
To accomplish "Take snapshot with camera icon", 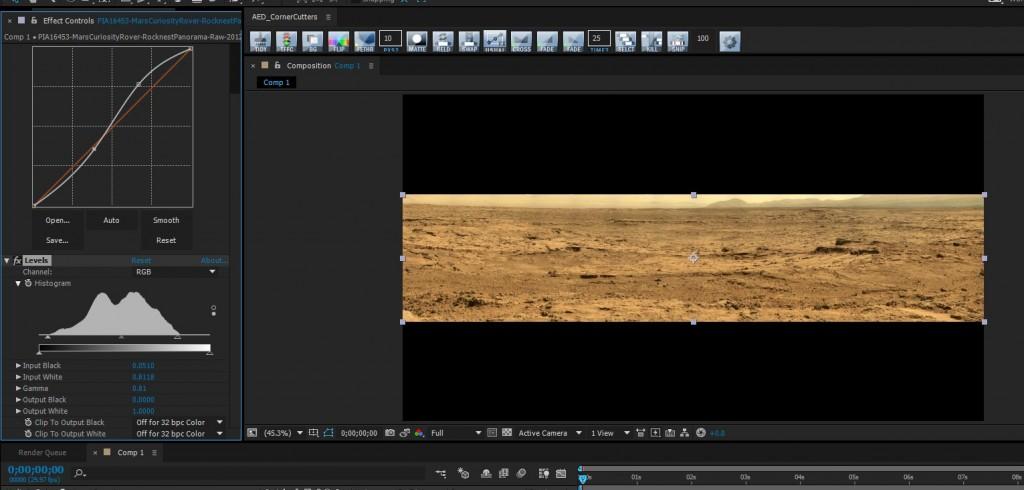I will coord(389,433).
